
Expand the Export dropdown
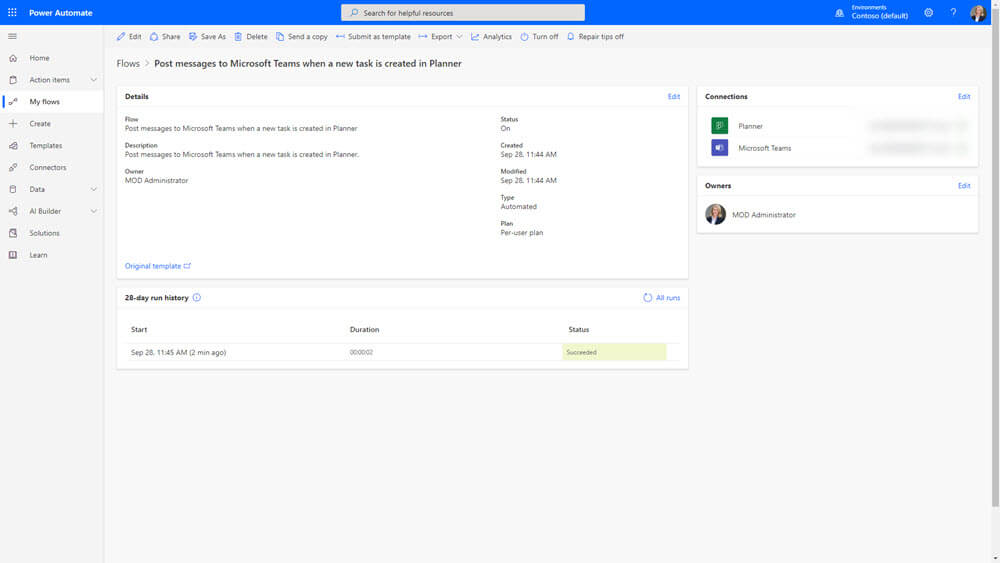click(446, 37)
